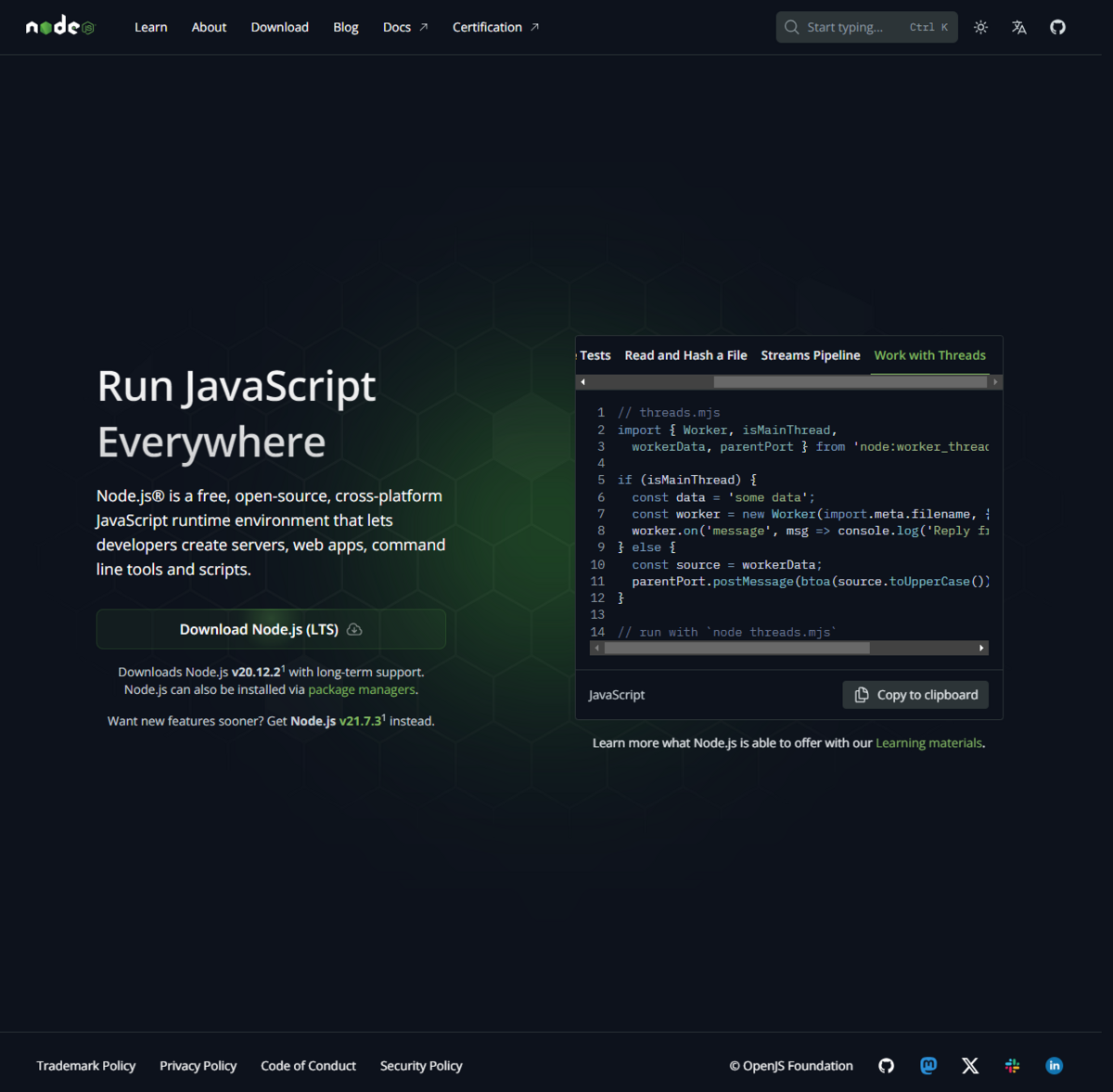
Task: Toggle the light/dark theme with sun icon
Action: pyautogui.click(x=979, y=27)
